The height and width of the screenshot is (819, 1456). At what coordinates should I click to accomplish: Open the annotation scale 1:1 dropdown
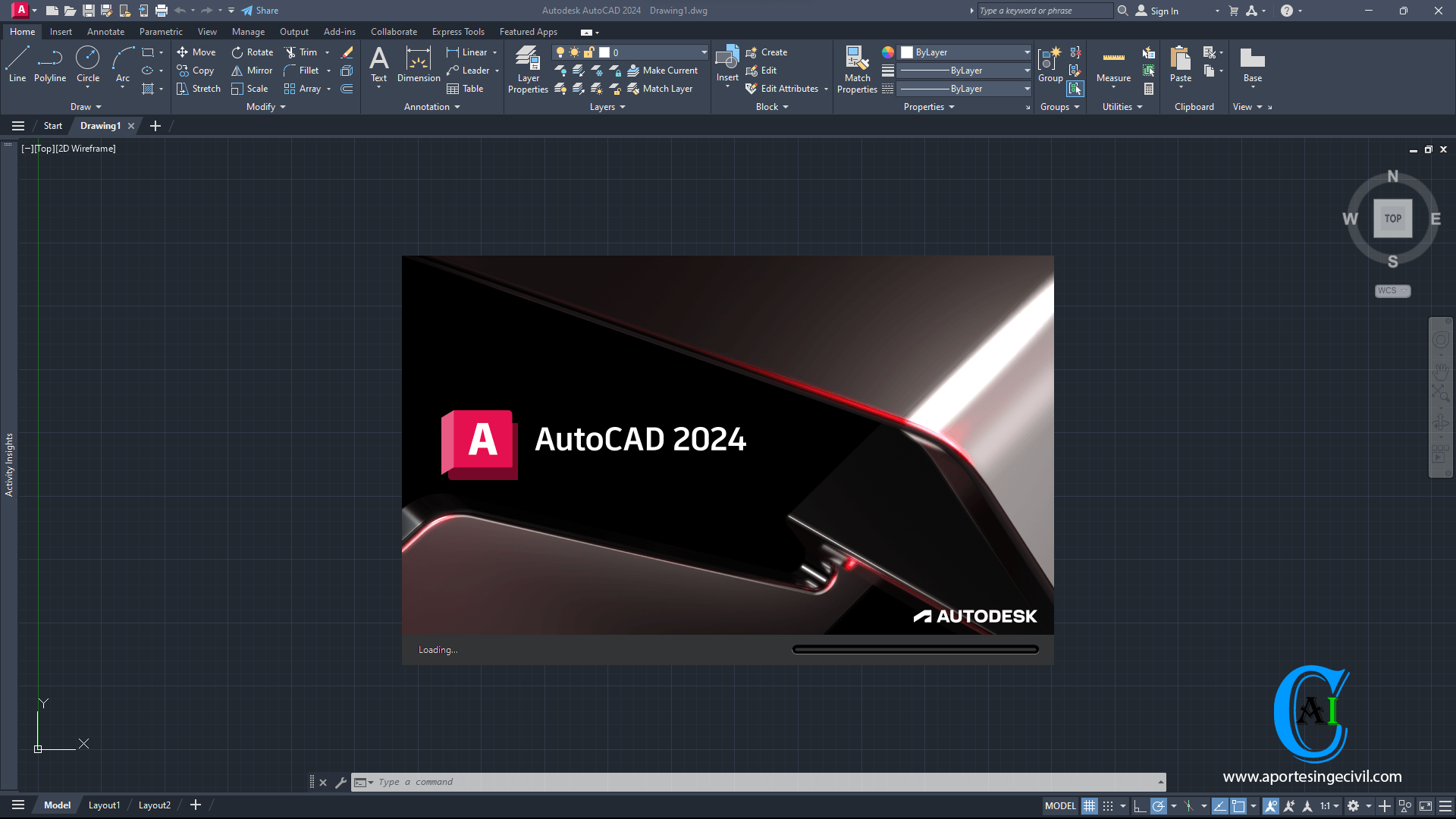pos(1336,805)
